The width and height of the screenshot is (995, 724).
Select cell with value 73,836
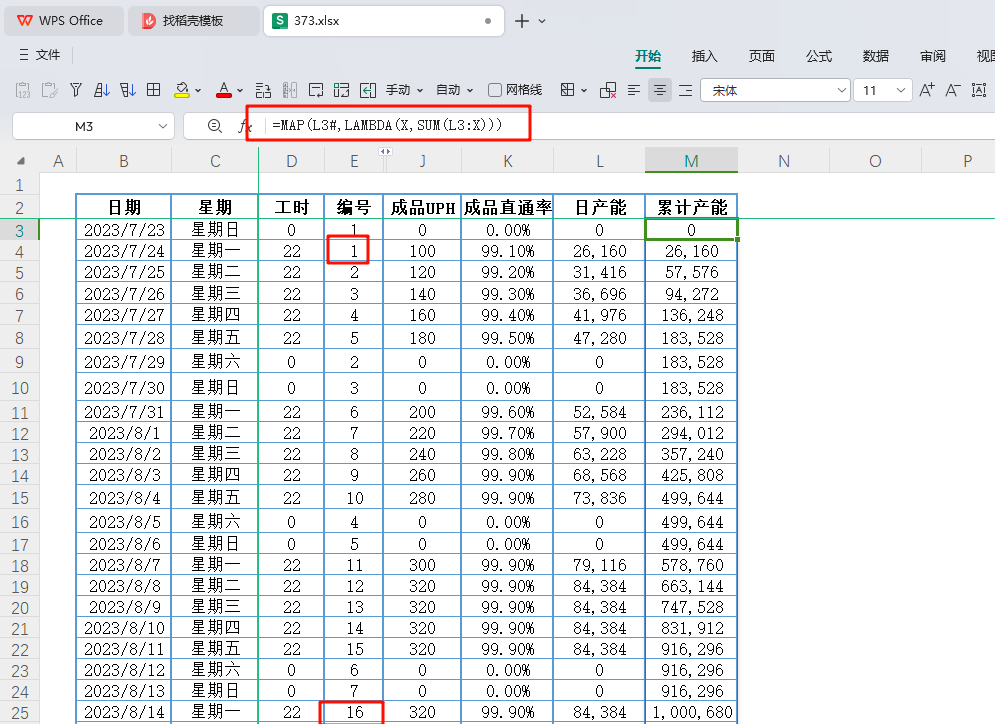tap(599, 498)
